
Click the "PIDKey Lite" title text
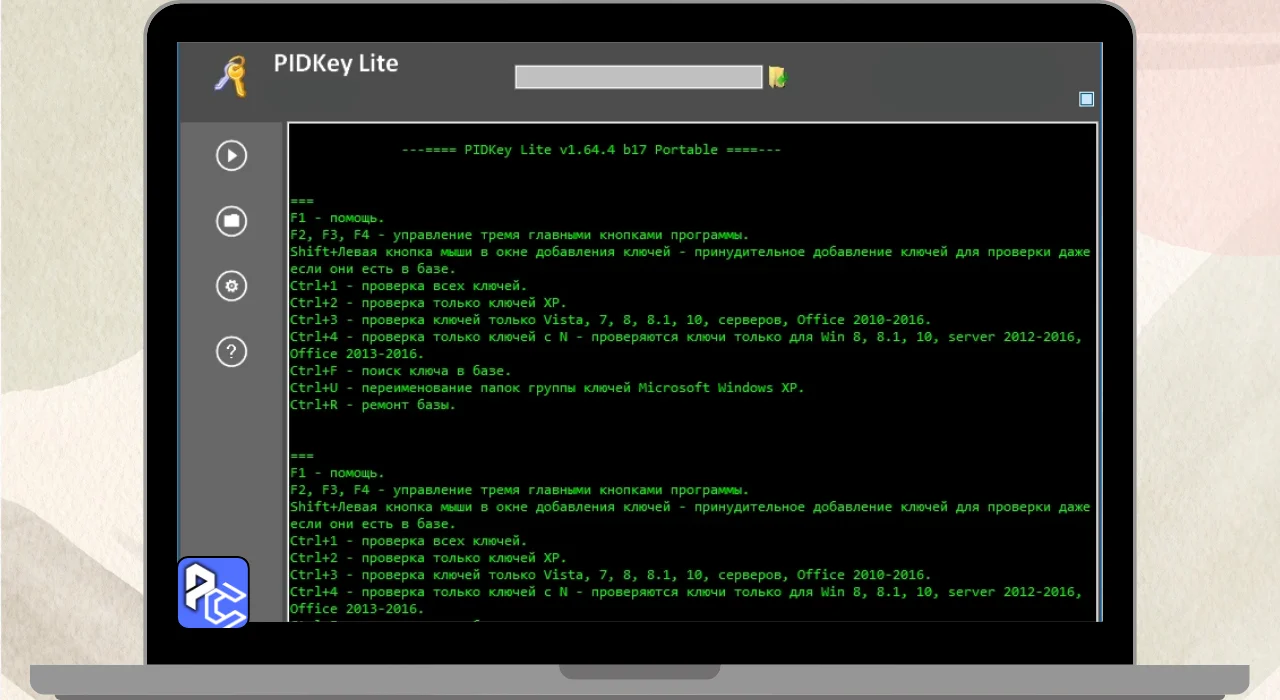click(336, 64)
